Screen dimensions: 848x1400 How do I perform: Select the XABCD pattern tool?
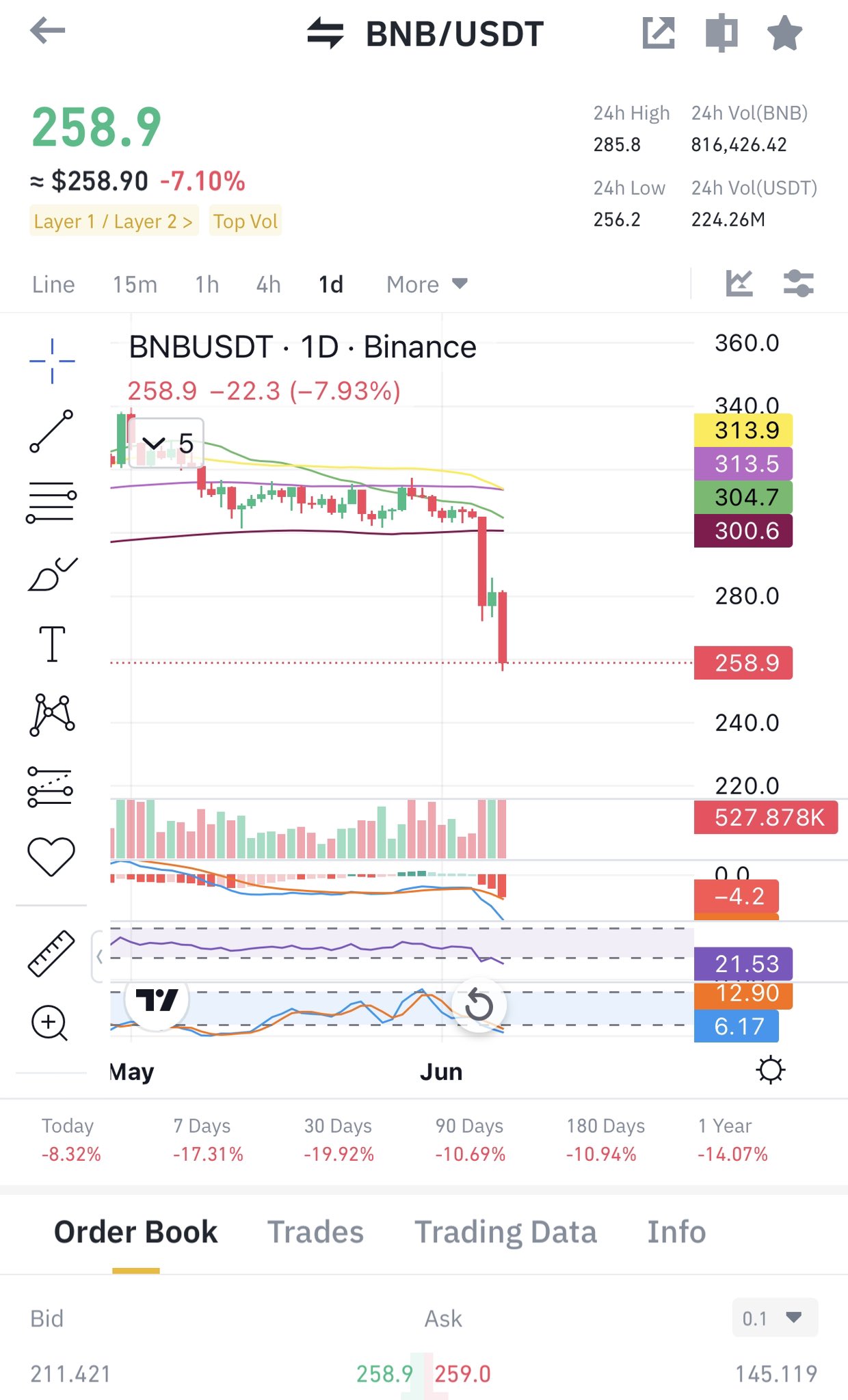[x=52, y=714]
